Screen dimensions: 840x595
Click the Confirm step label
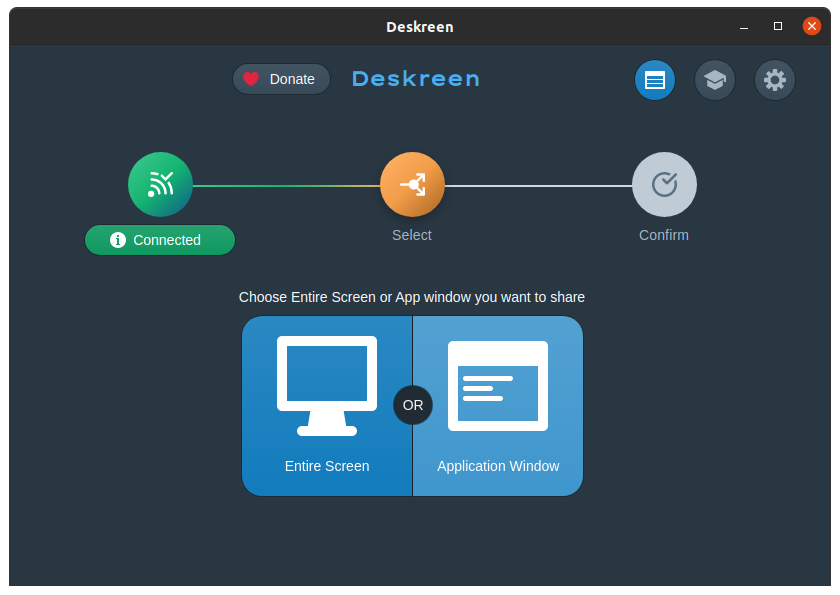(664, 234)
